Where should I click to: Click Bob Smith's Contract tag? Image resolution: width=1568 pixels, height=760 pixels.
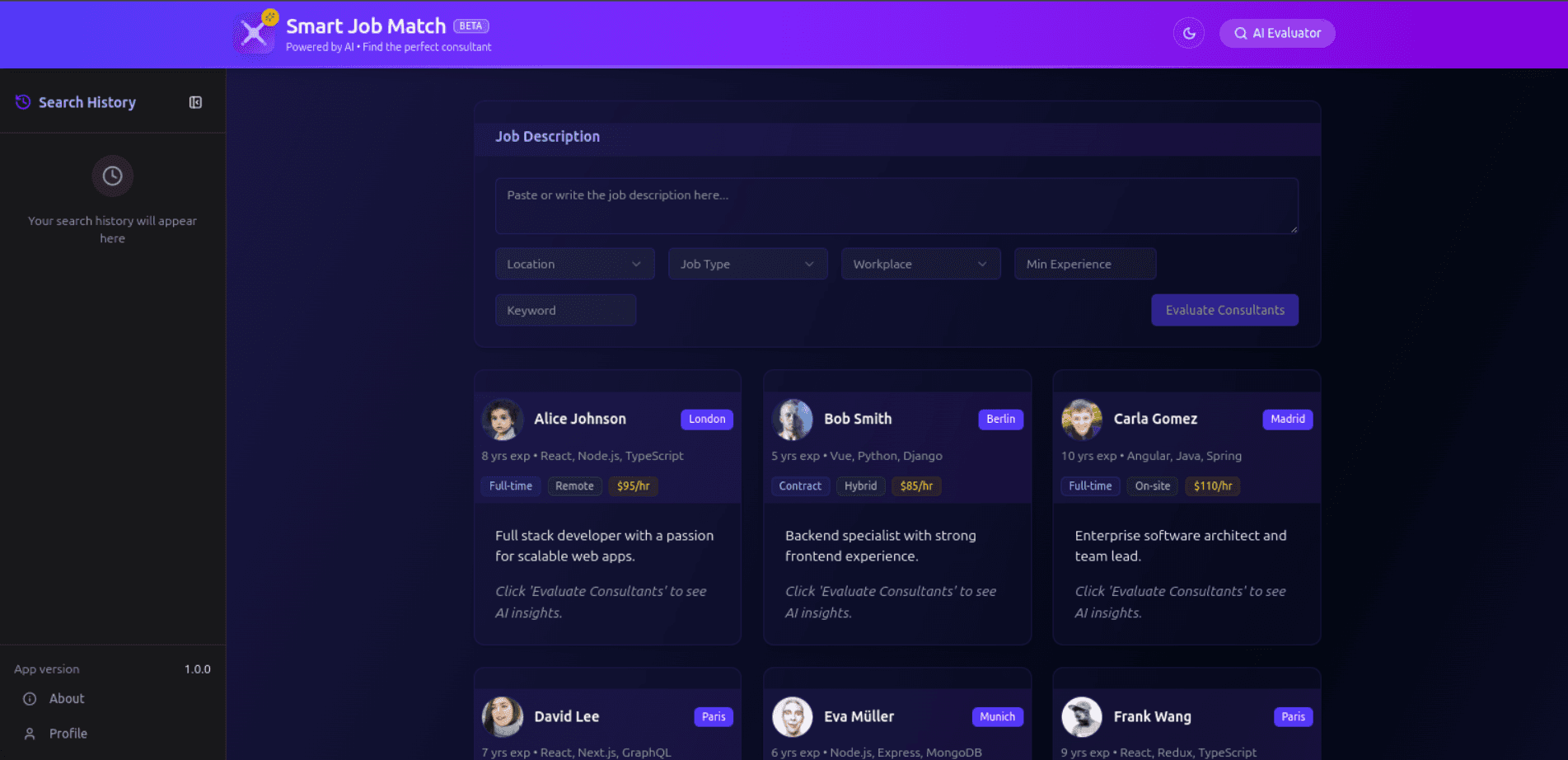800,486
